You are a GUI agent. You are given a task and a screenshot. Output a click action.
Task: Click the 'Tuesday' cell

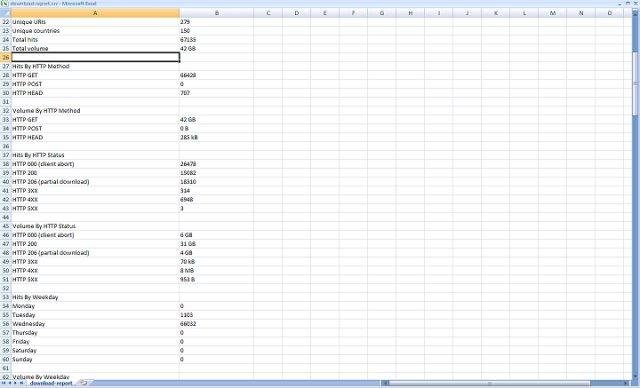click(x=95, y=315)
